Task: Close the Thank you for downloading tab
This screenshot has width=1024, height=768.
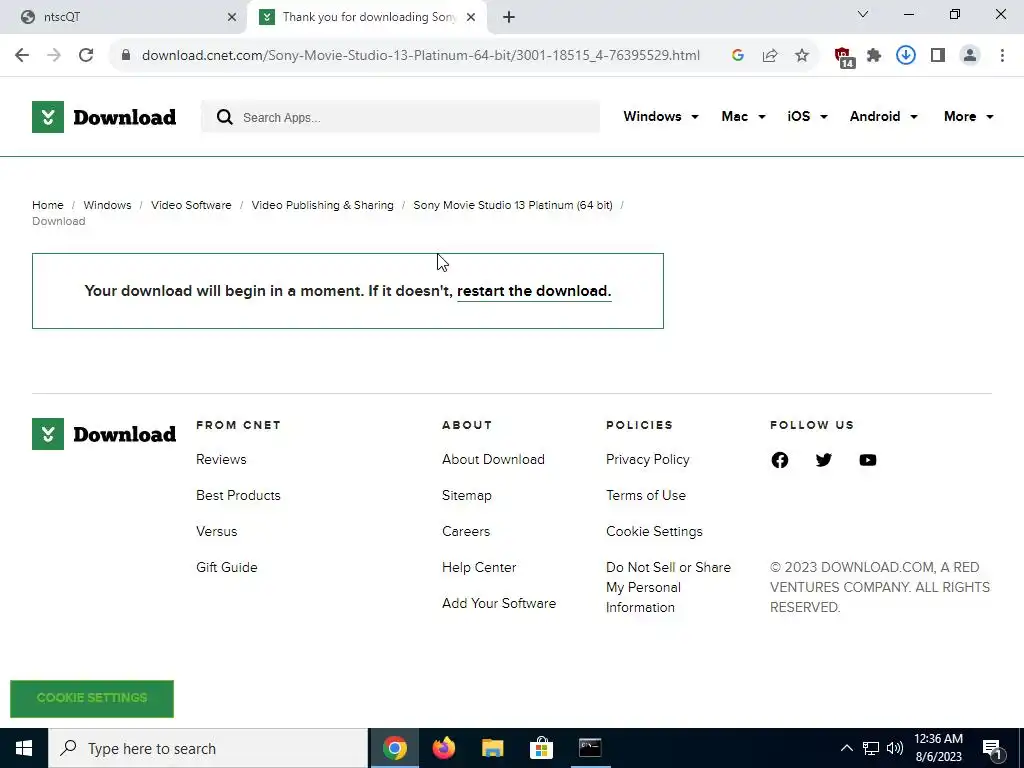Action: [x=471, y=17]
